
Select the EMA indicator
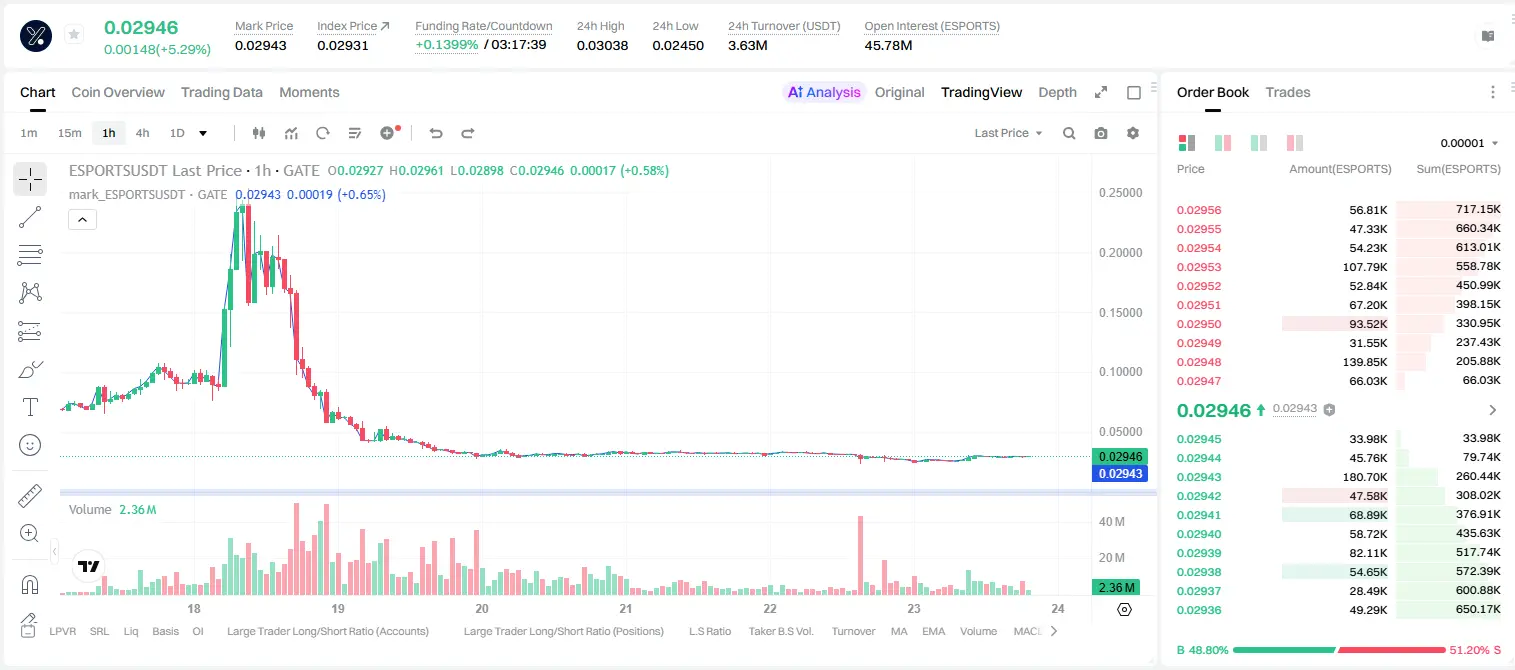933,631
